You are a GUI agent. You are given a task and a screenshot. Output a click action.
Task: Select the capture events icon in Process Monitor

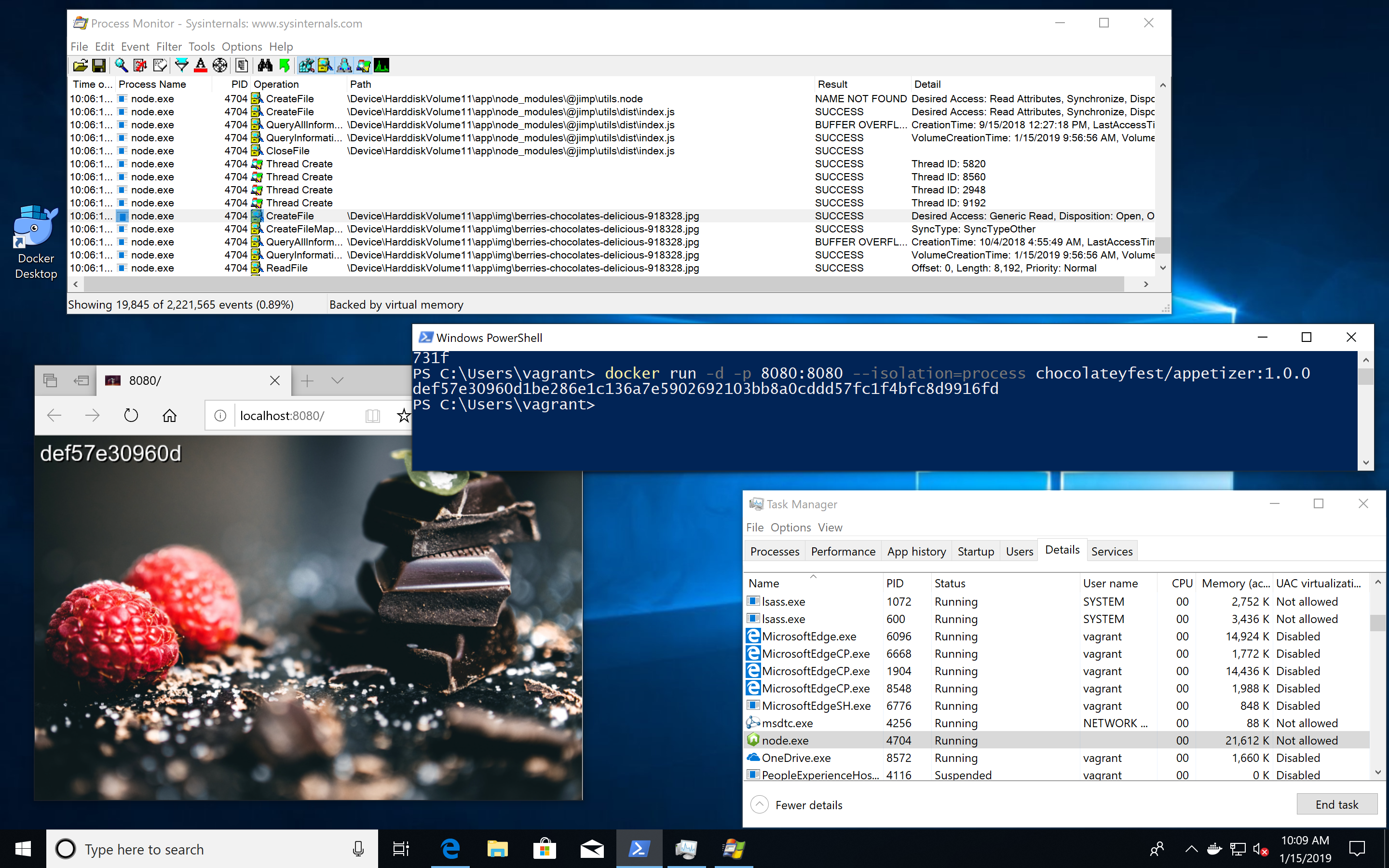pos(118,65)
